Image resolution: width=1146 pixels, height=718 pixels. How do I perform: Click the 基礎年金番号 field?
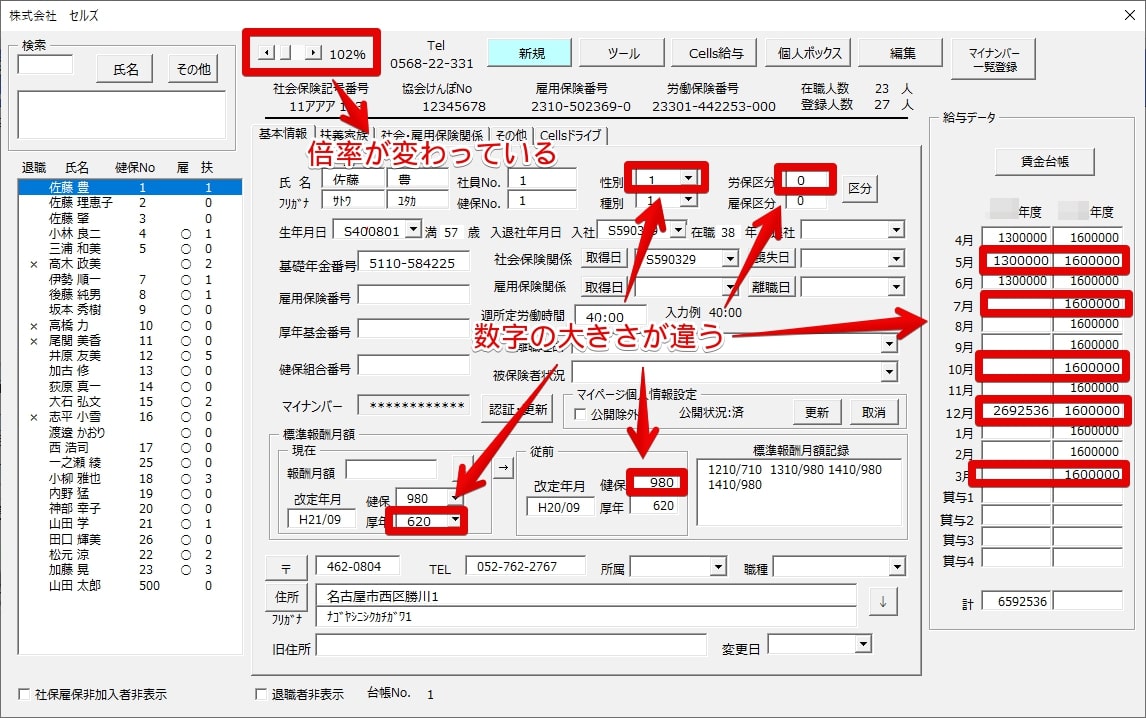point(413,263)
